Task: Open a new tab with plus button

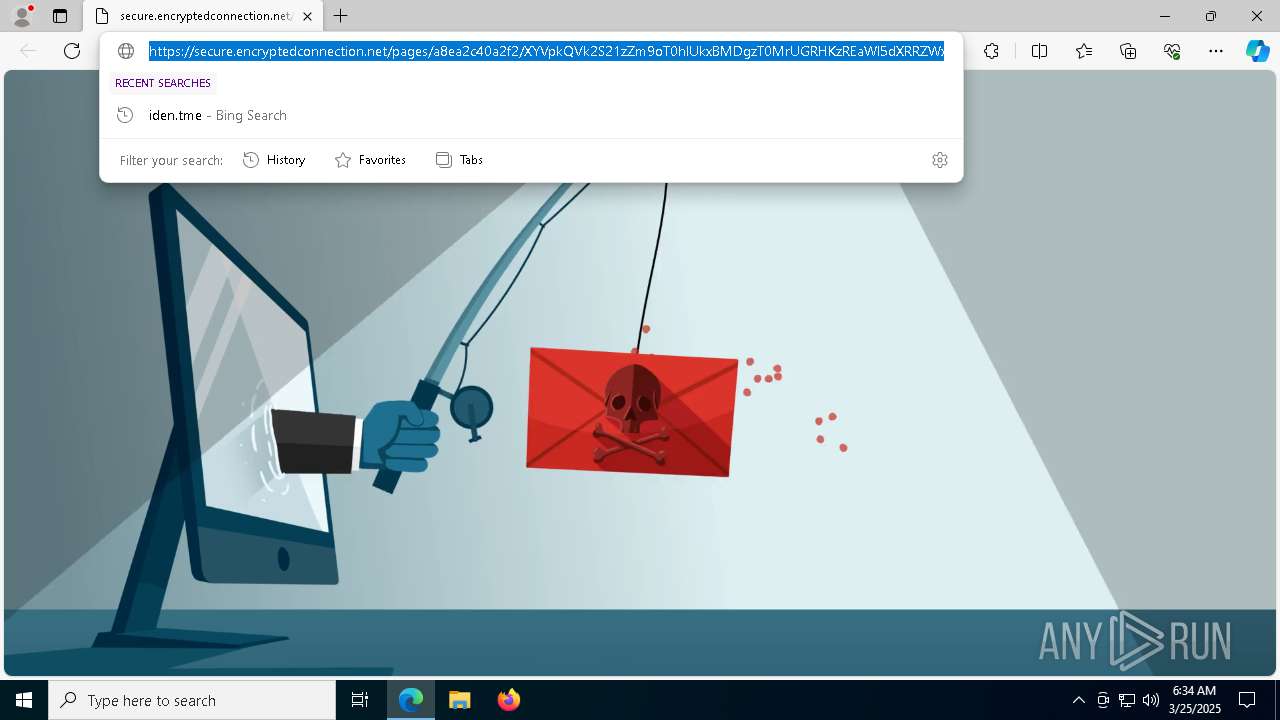Action: pyautogui.click(x=341, y=16)
